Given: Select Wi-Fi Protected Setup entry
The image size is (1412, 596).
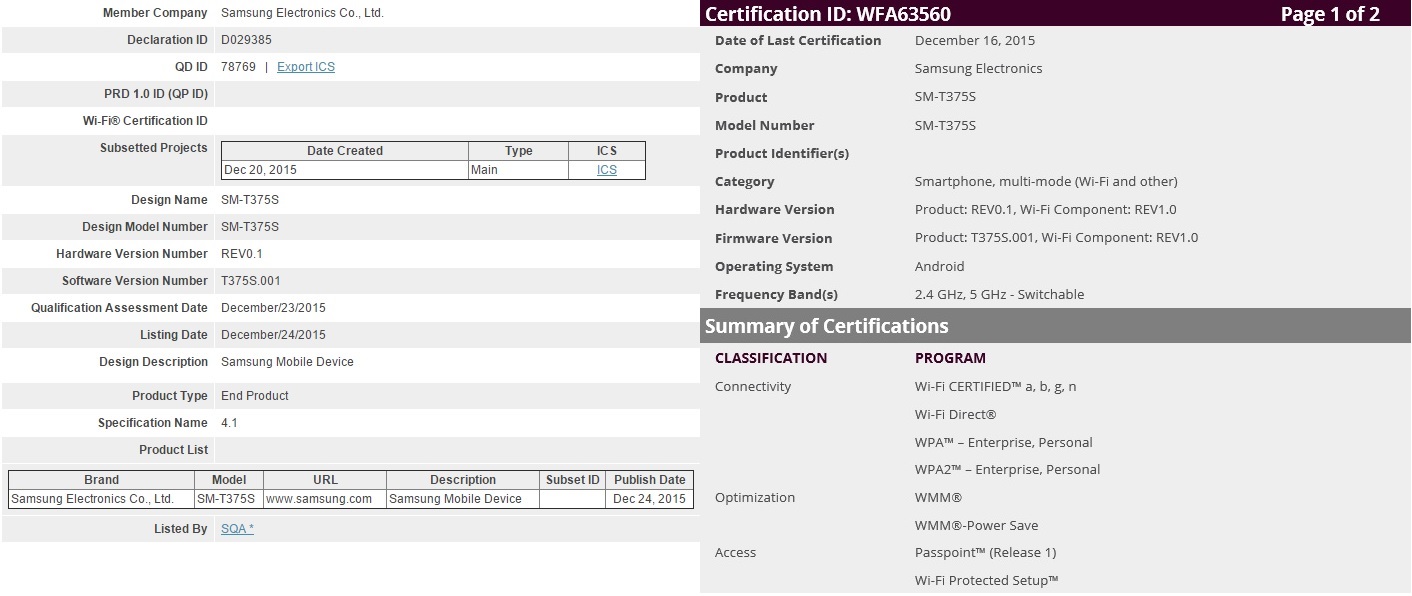Looking at the screenshot, I should click(x=986, y=581).
